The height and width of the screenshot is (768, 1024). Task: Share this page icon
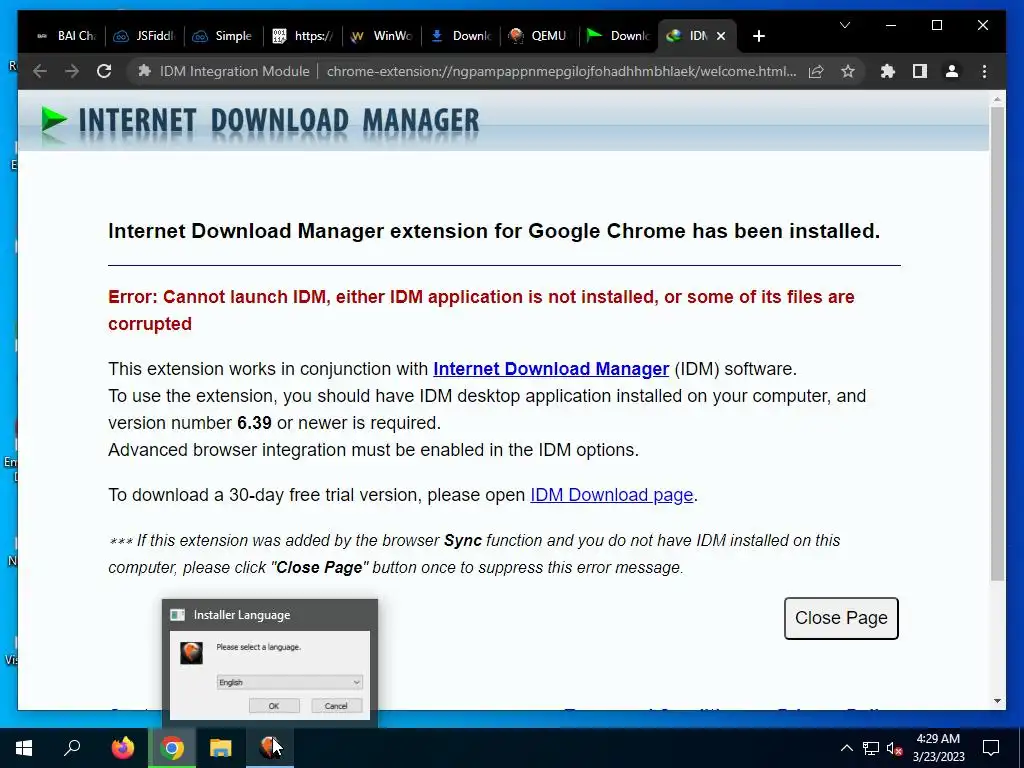[816, 71]
